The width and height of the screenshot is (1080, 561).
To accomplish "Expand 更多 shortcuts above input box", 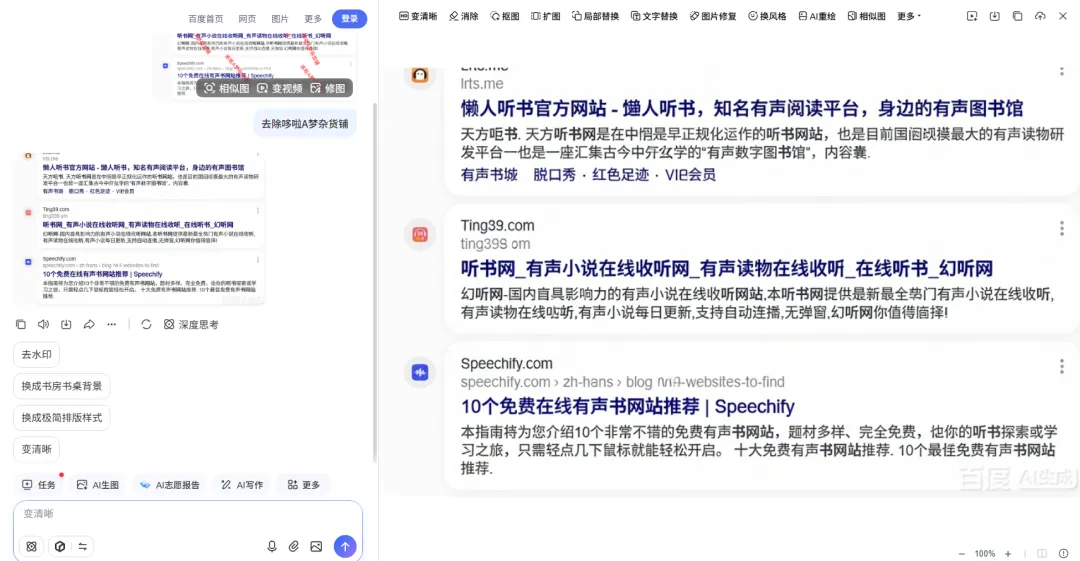I will 304,485.
